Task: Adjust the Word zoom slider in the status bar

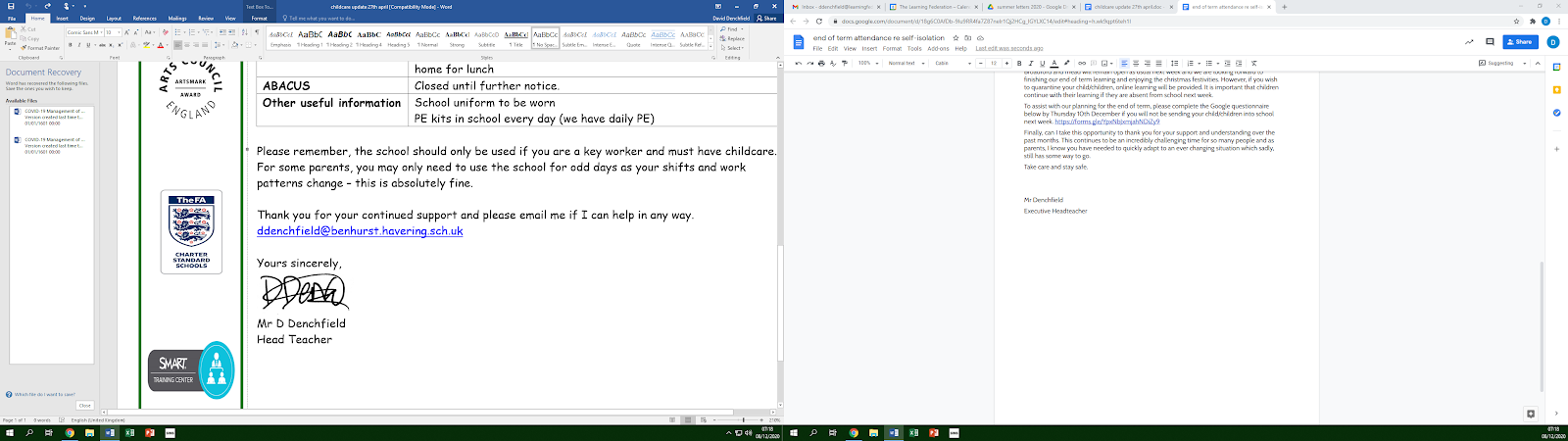Action: (744, 419)
